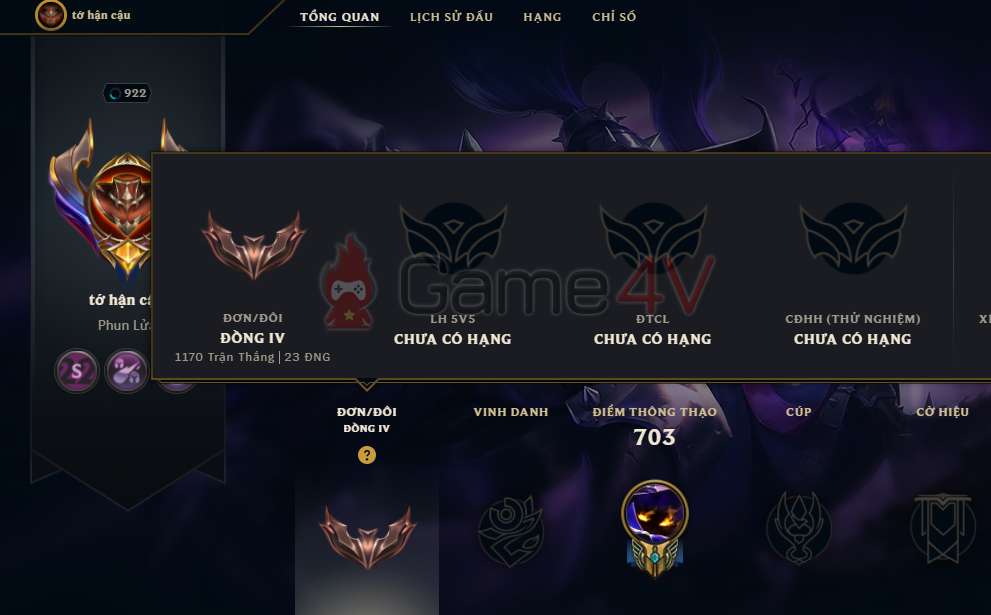
Task: Click the Cờ Hiệu banner emblem icon
Action: 942,528
